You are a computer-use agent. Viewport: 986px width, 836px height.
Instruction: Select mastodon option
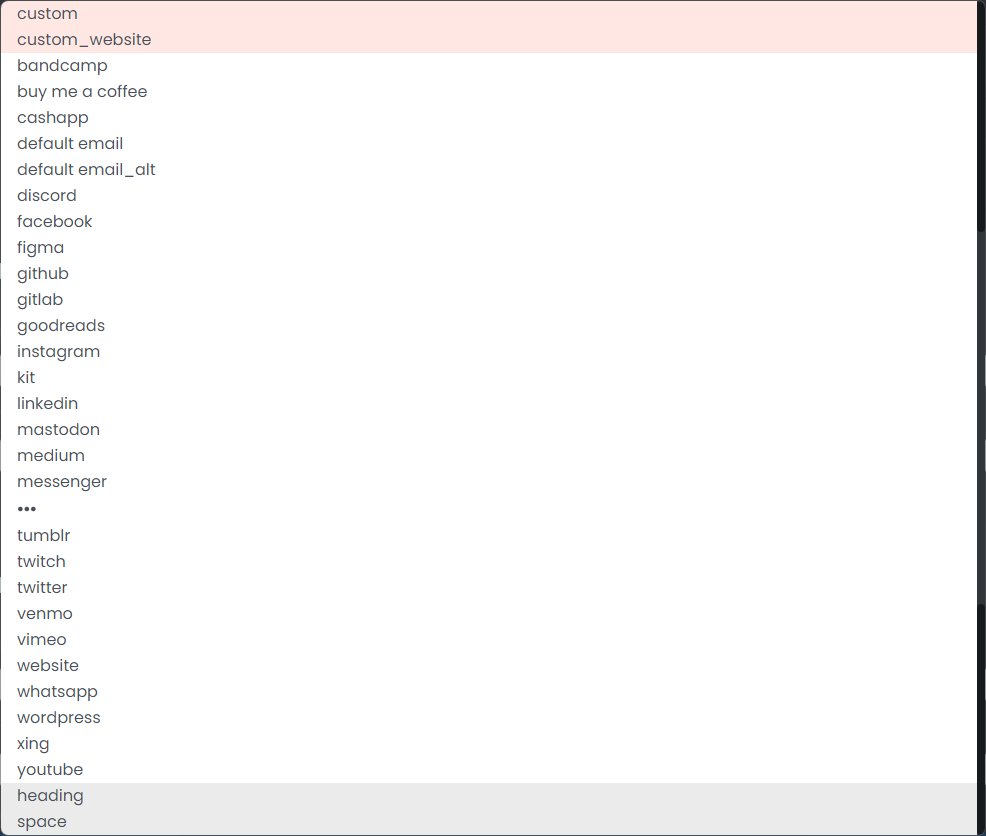click(489, 430)
